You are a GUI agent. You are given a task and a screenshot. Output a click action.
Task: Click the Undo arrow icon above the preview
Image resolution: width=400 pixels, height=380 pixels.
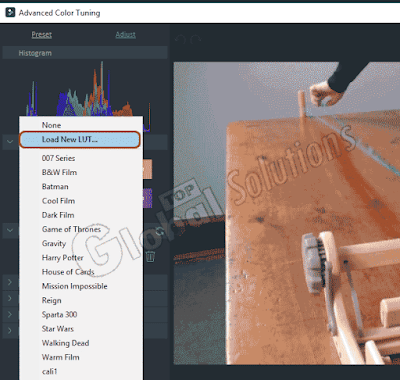tap(180, 40)
